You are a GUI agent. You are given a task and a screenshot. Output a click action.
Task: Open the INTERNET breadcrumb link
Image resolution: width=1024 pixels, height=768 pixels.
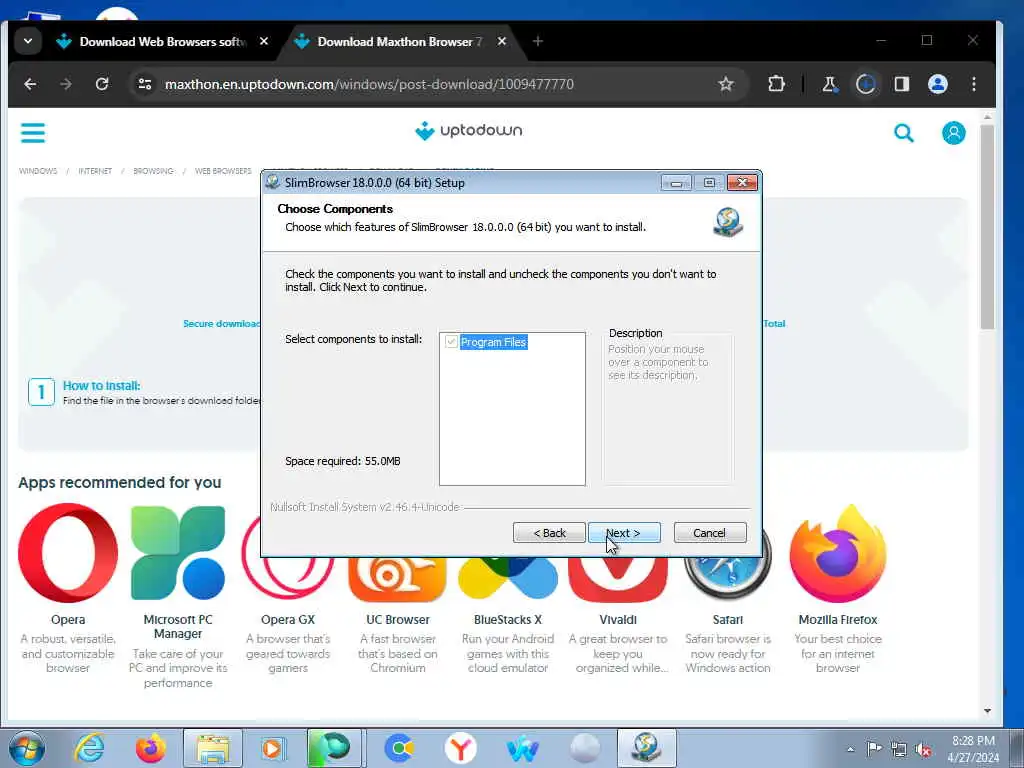[x=95, y=171]
